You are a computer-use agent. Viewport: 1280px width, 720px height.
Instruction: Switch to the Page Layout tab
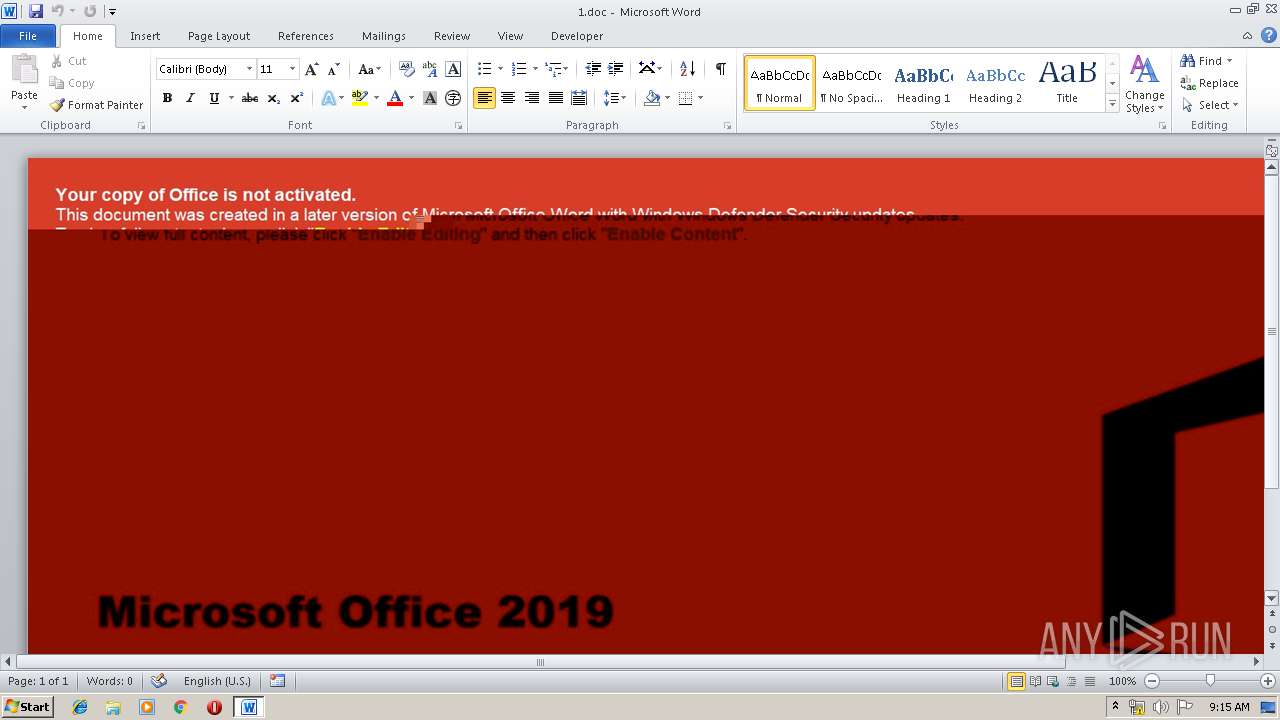click(219, 36)
